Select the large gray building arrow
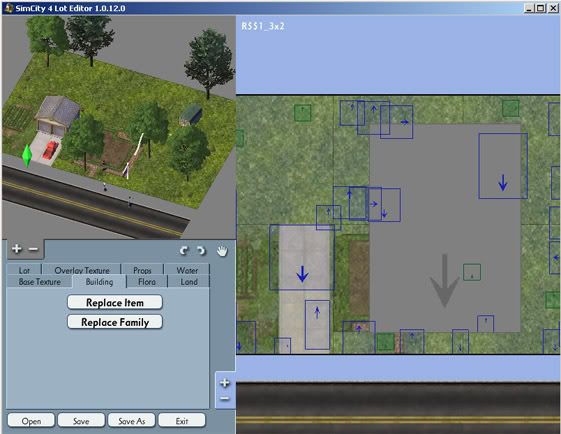 point(445,281)
